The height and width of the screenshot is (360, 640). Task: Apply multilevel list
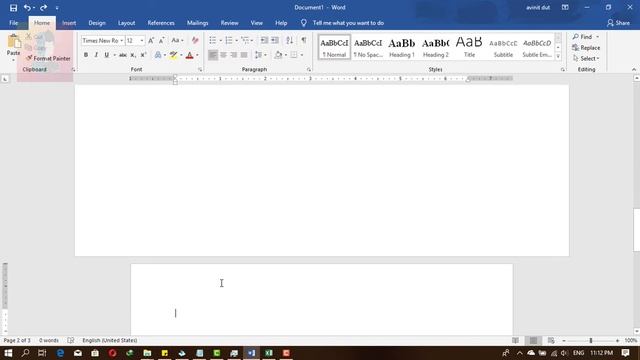pyautogui.click(x=245, y=40)
